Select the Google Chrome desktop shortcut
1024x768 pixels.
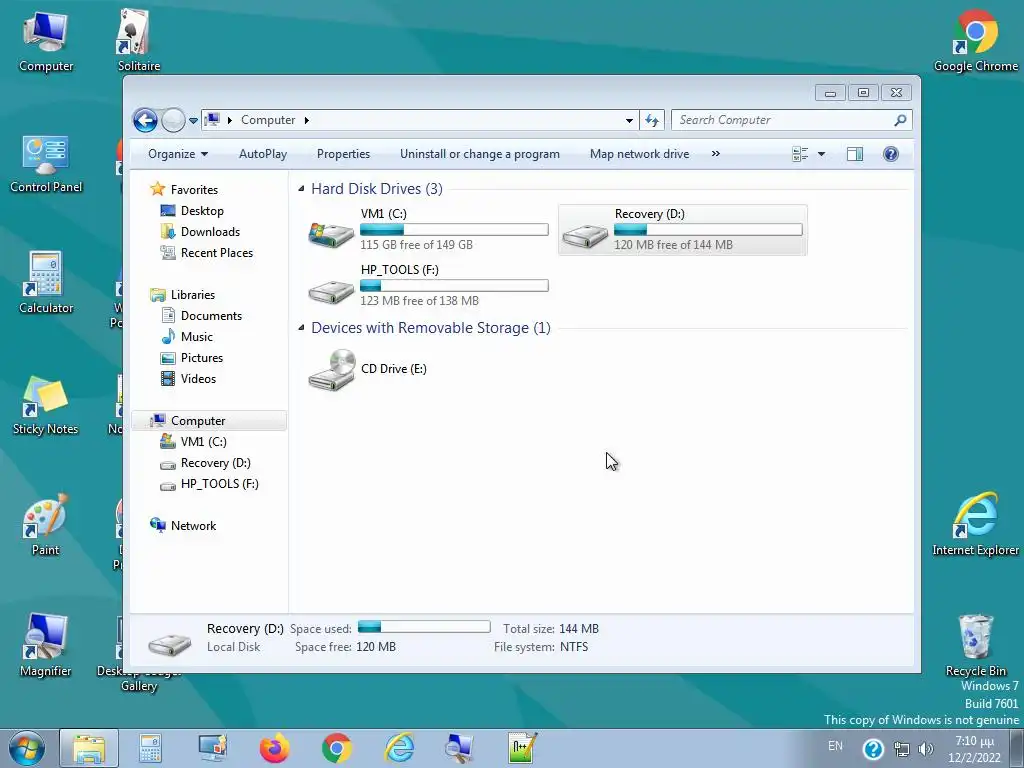coord(976,40)
